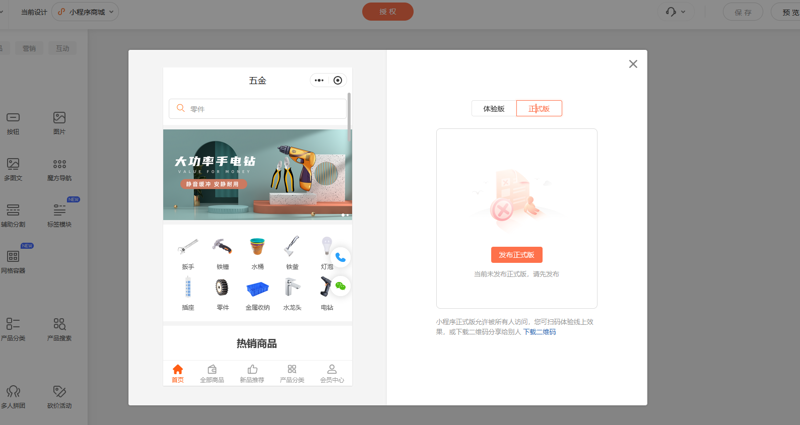Select the 零件 wheel category icon
This screenshot has width=800, height=425.
tap(222, 287)
